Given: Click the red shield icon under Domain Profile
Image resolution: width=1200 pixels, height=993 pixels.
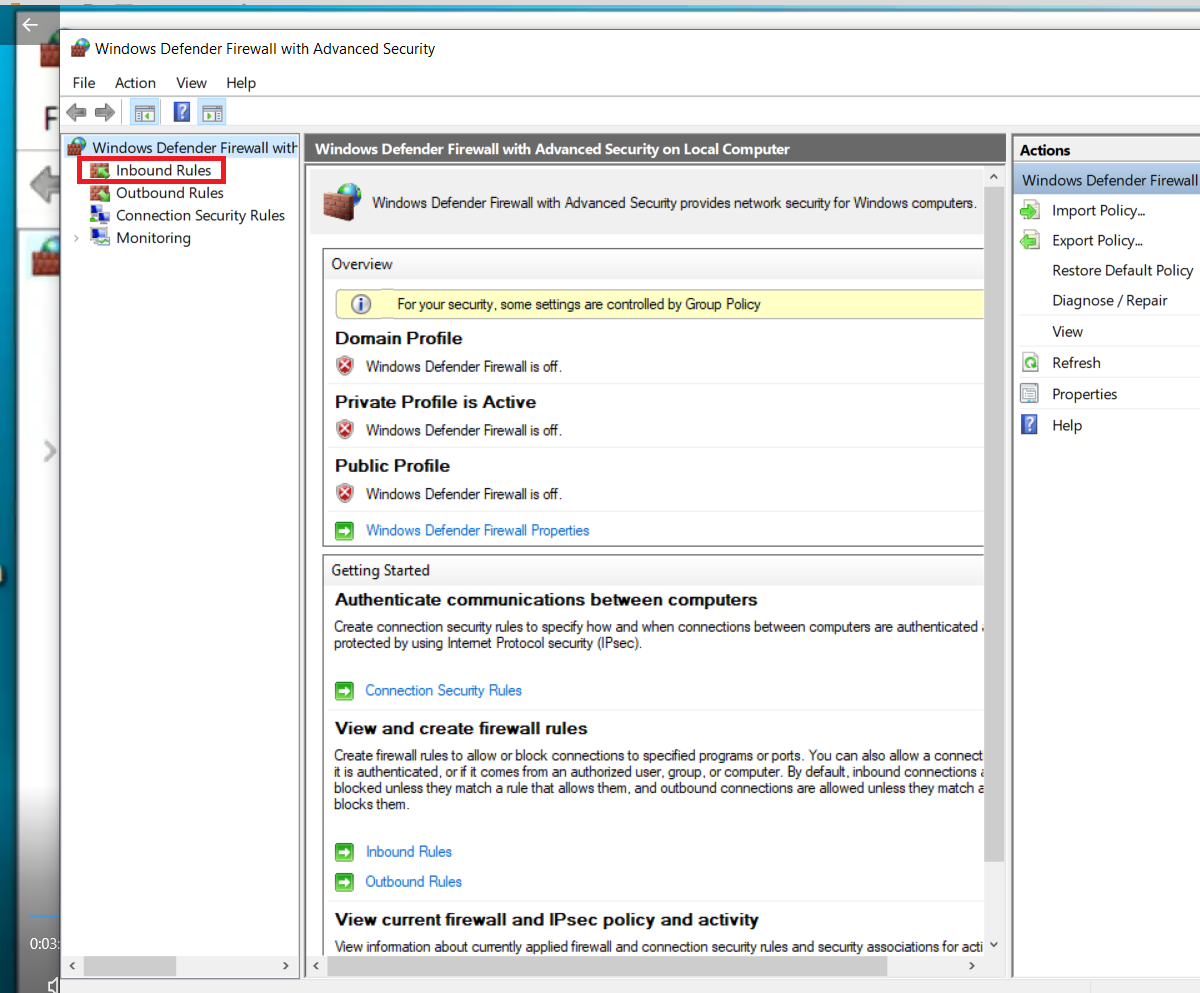Looking at the screenshot, I should [x=345, y=366].
